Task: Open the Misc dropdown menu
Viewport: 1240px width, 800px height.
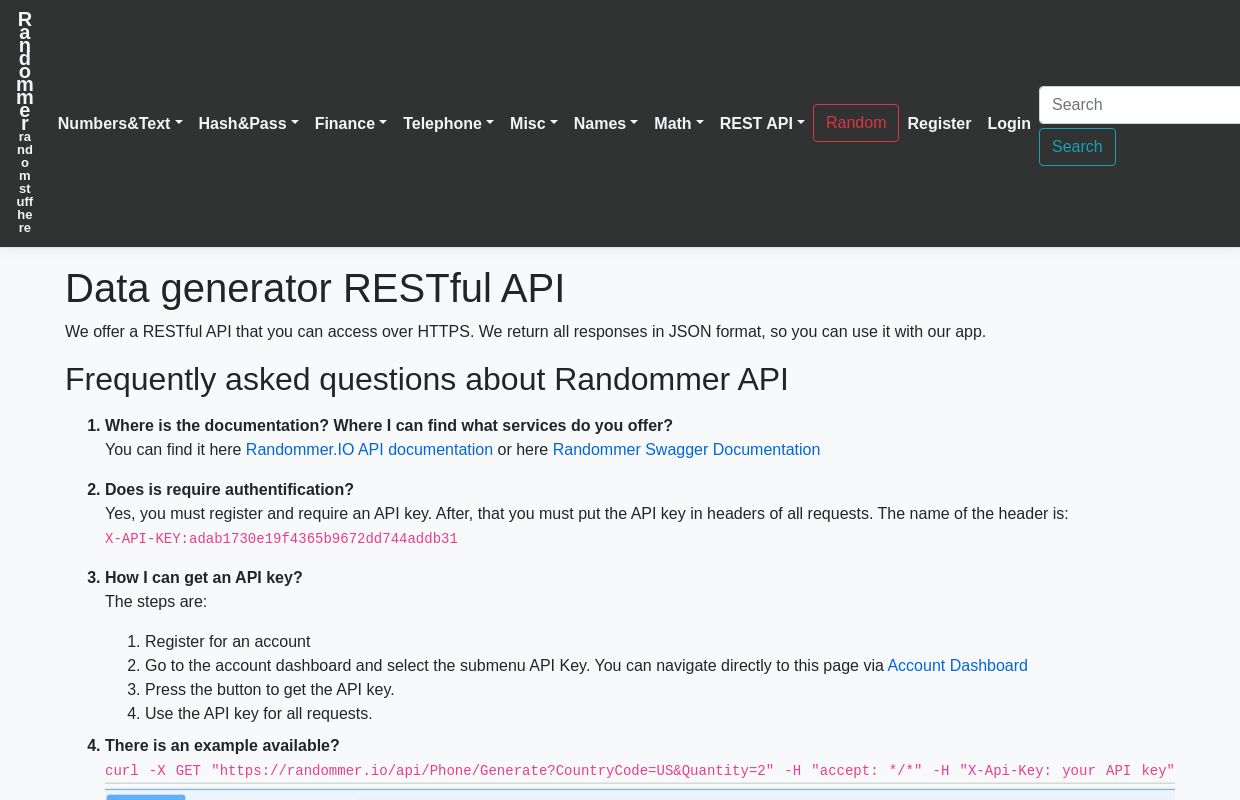Action: (x=533, y=123)
